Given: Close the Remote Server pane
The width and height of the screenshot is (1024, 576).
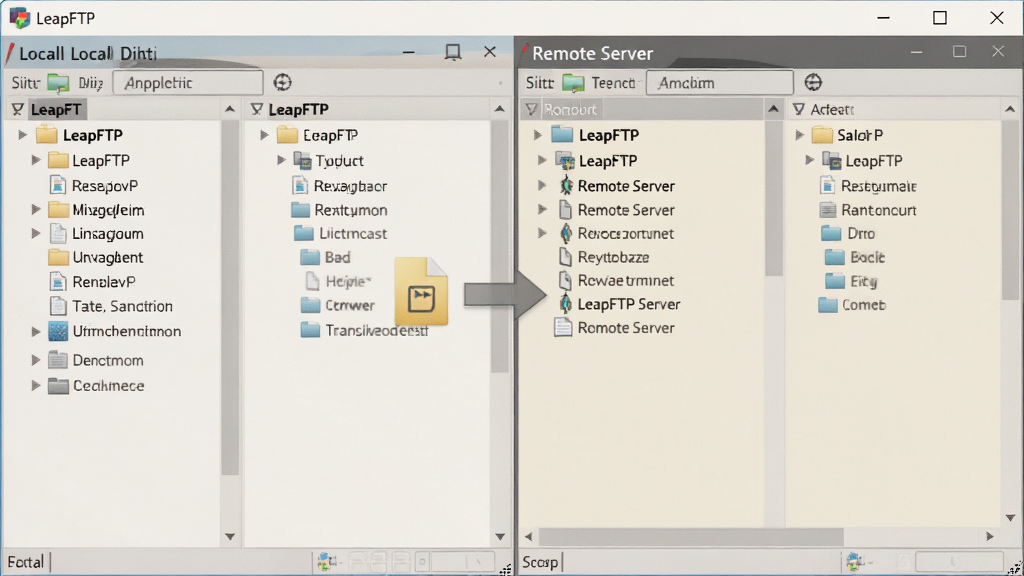Looking at the screenshot, I should tap(998, 51).
